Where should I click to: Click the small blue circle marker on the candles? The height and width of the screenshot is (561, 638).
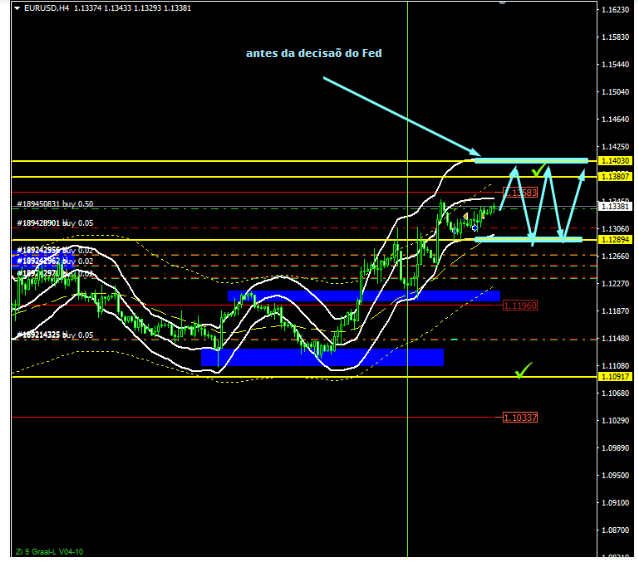pos(475,228)
